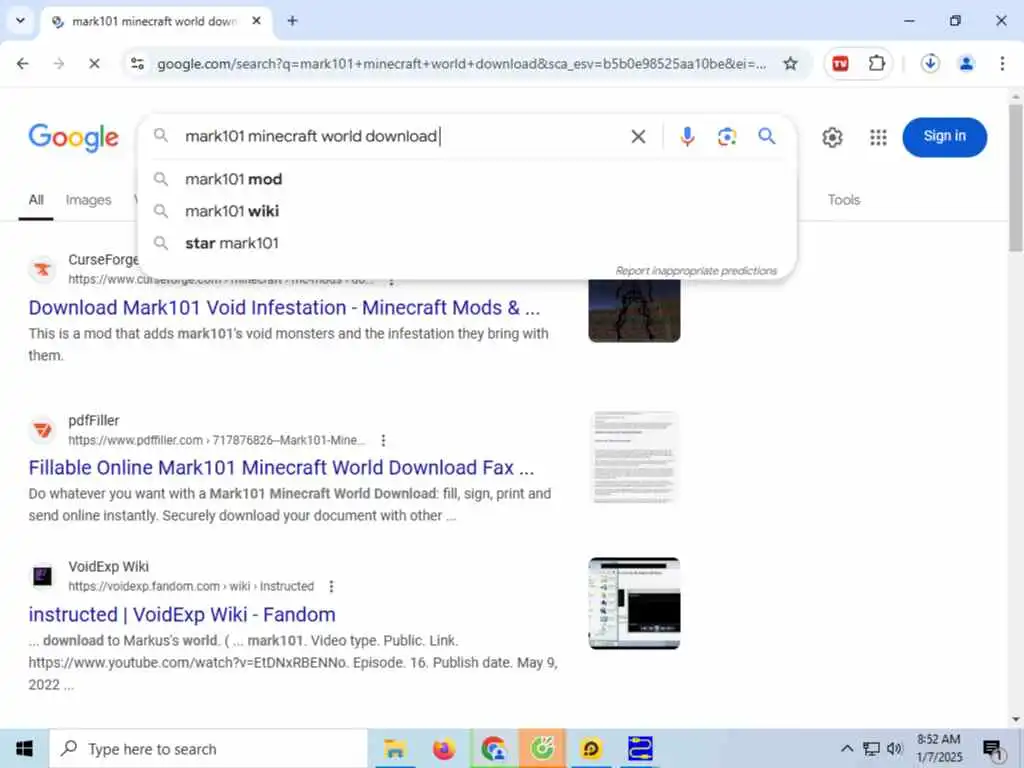Click the browser address bar URL

[462, 64]
